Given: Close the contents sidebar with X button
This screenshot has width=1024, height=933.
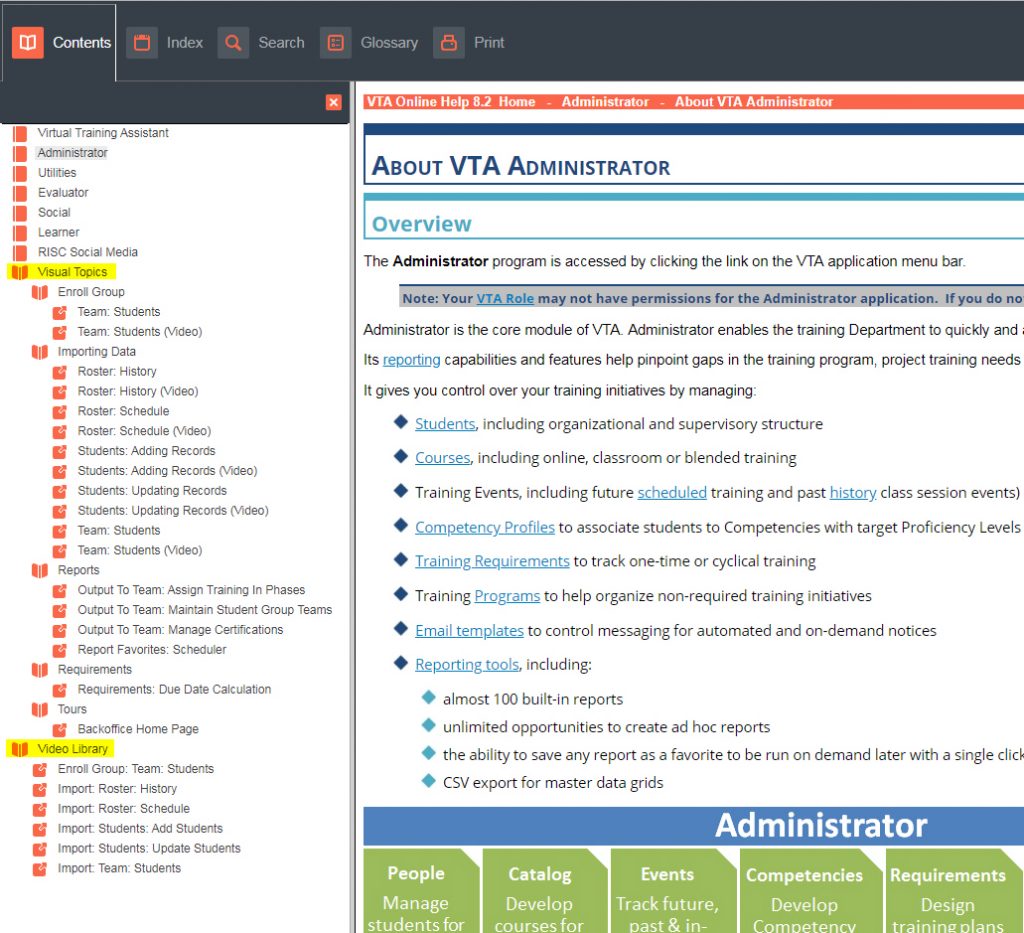Looking at the screenshot, I should [334, 102].
